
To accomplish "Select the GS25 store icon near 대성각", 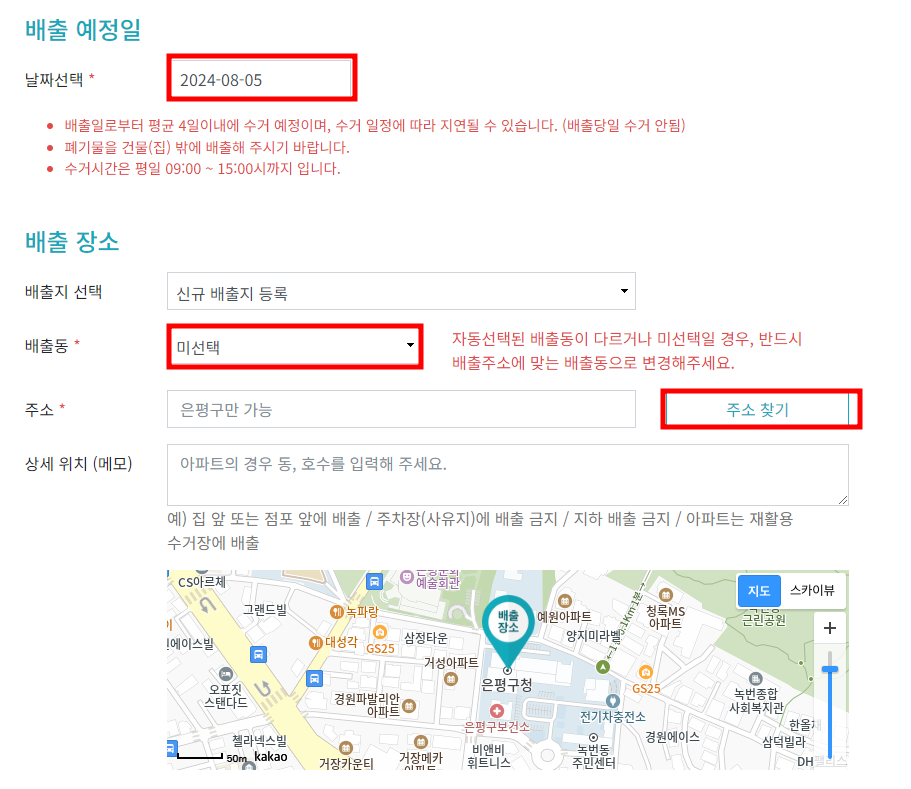I will tap(380, 632).
